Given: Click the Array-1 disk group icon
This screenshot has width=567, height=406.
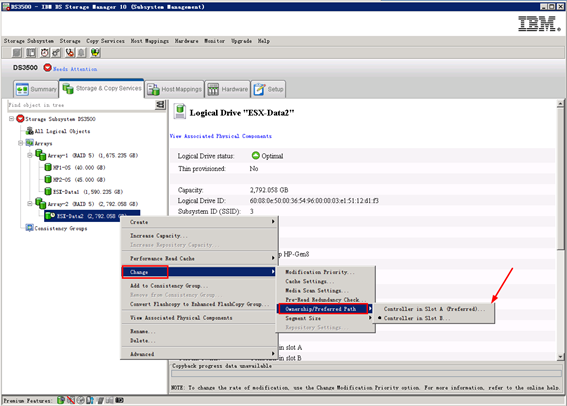Looking at the screenshot, I should [x=40, y=155].
